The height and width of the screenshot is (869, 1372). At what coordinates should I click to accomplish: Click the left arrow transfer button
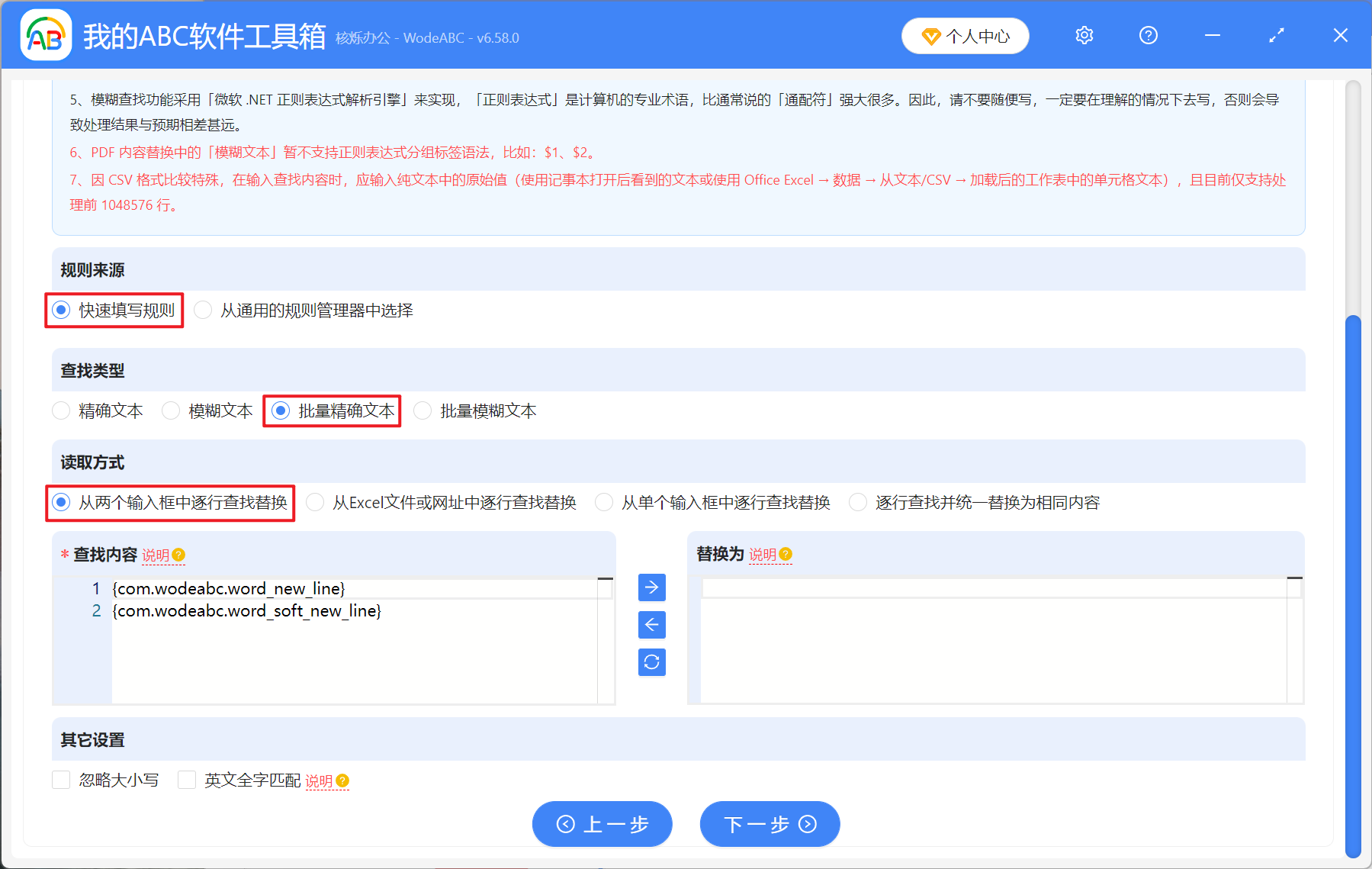point(651,625)
